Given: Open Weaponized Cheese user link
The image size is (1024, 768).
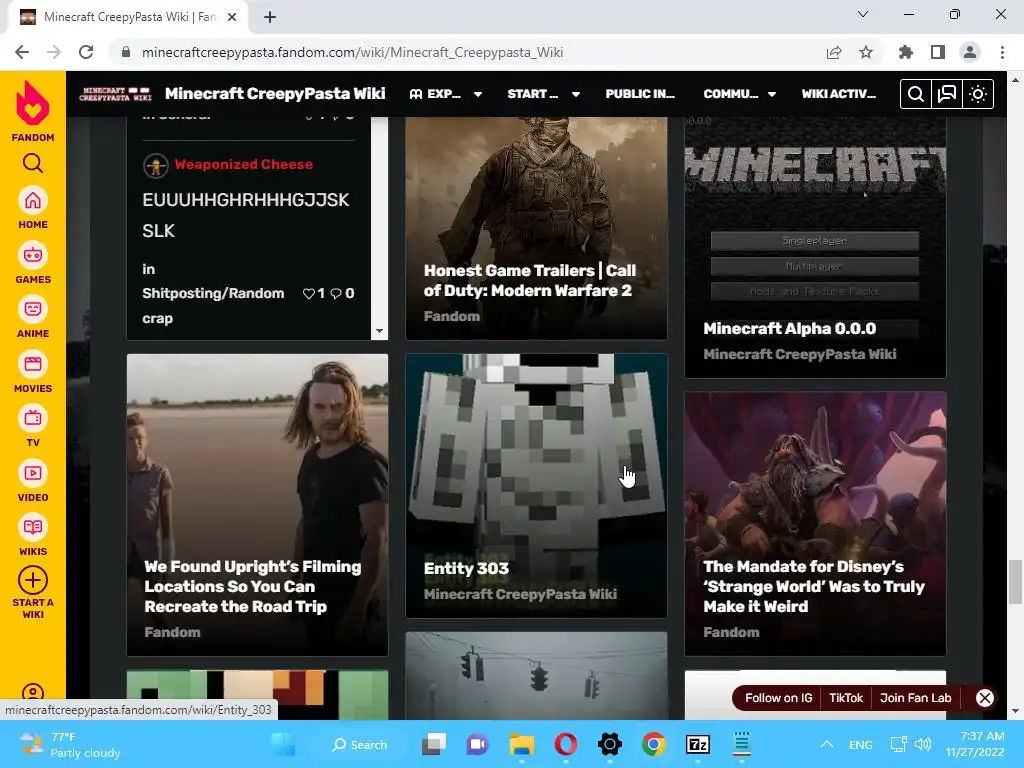Looking at the screenshot, I should point(244,165).
